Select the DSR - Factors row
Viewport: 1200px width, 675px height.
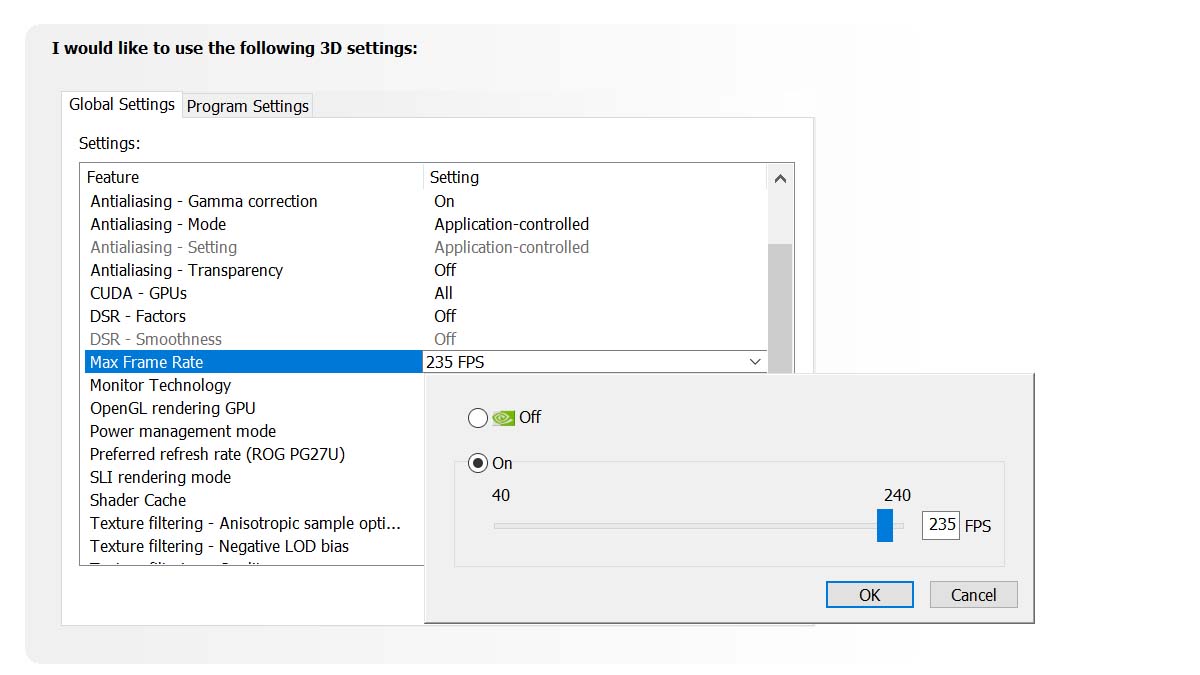[x=138, y=316]
